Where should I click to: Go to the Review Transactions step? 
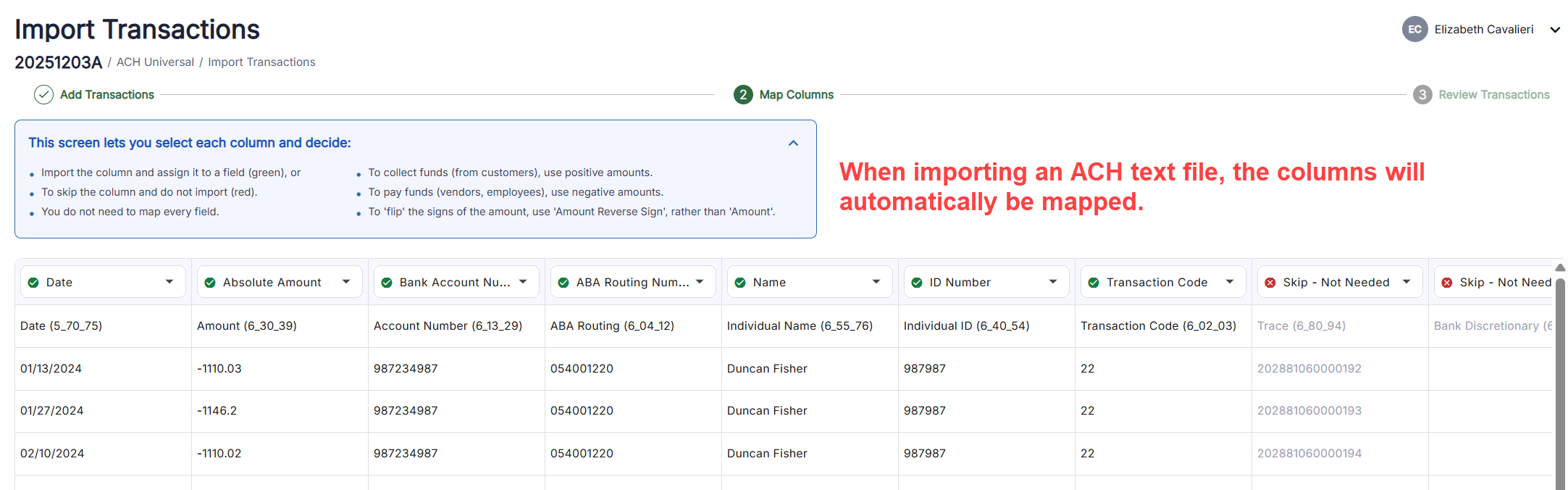1493,95
